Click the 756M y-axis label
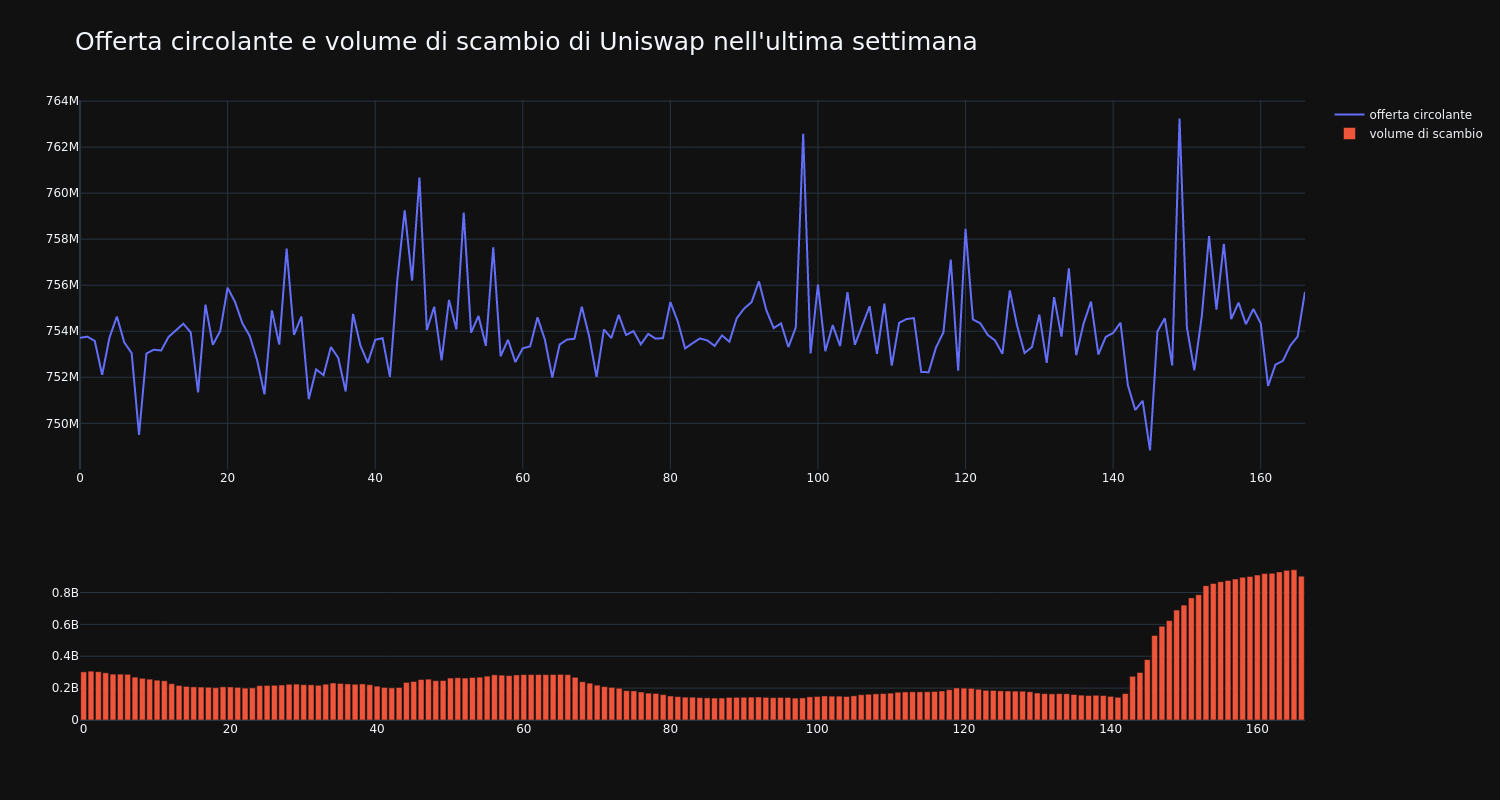This screenshot has width=1500, height=800. click(x=62, y=285)
